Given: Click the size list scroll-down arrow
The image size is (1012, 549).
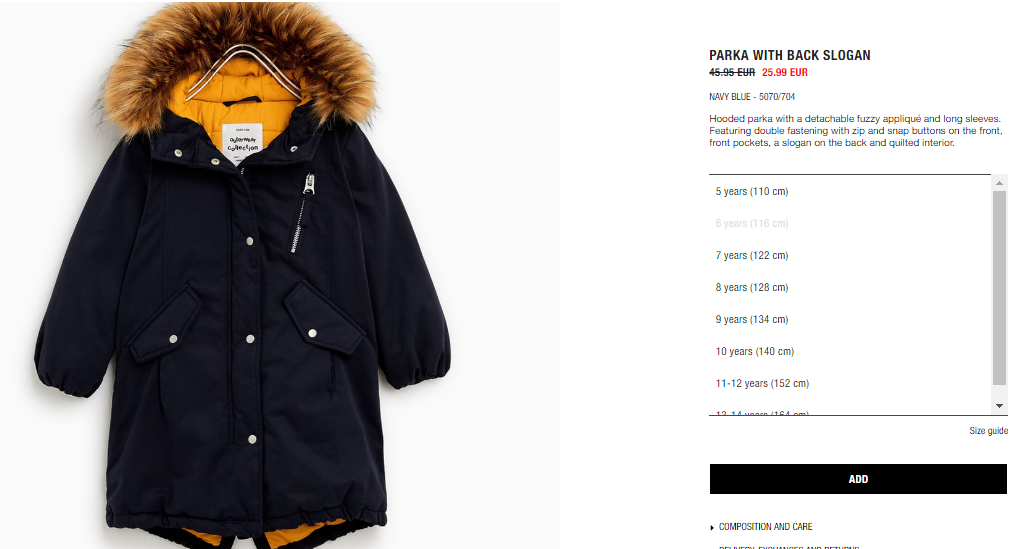Looking at the screenshot, I should pyautogui.click(x=999, y=406).
